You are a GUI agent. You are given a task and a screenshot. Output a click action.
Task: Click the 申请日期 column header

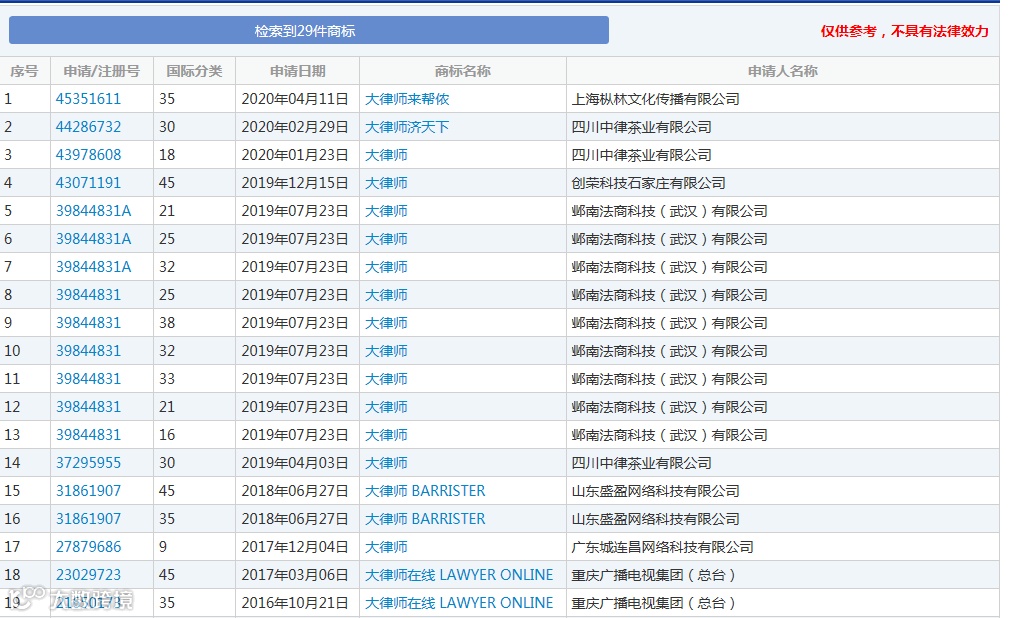pyautogui.click(x=298, y=71)
